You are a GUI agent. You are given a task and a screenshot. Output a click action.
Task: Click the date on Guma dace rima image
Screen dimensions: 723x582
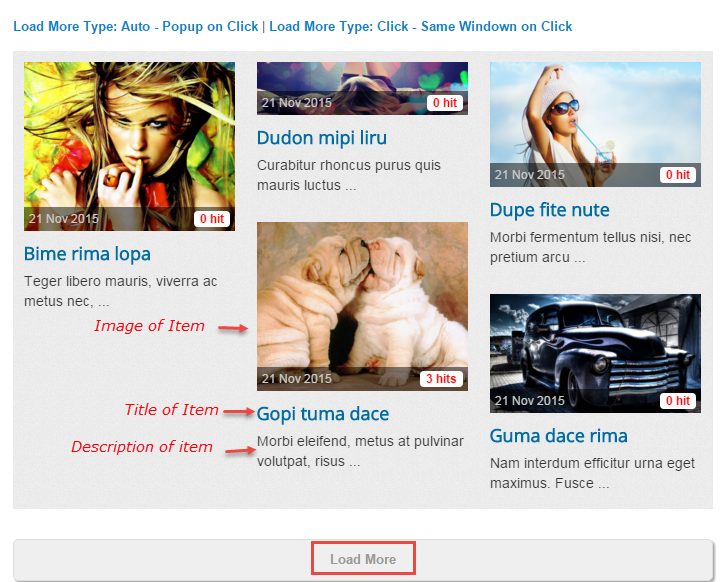coord(529,401)
